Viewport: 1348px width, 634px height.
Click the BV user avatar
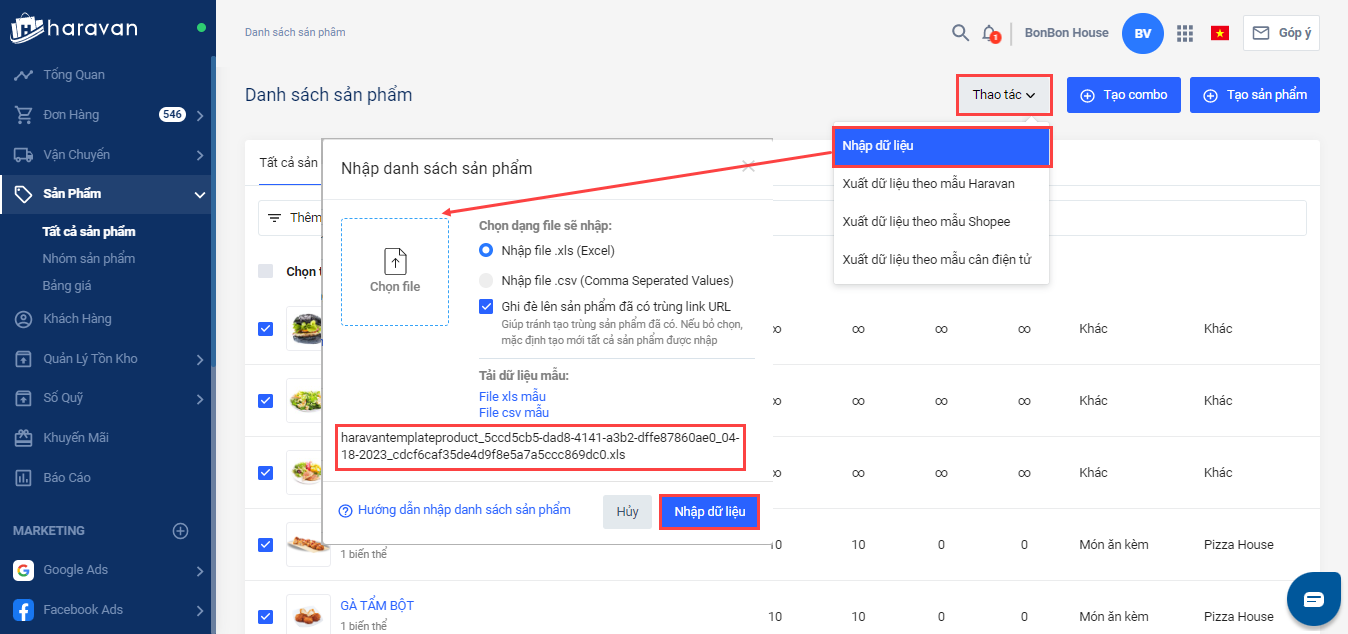point(1143,33)
